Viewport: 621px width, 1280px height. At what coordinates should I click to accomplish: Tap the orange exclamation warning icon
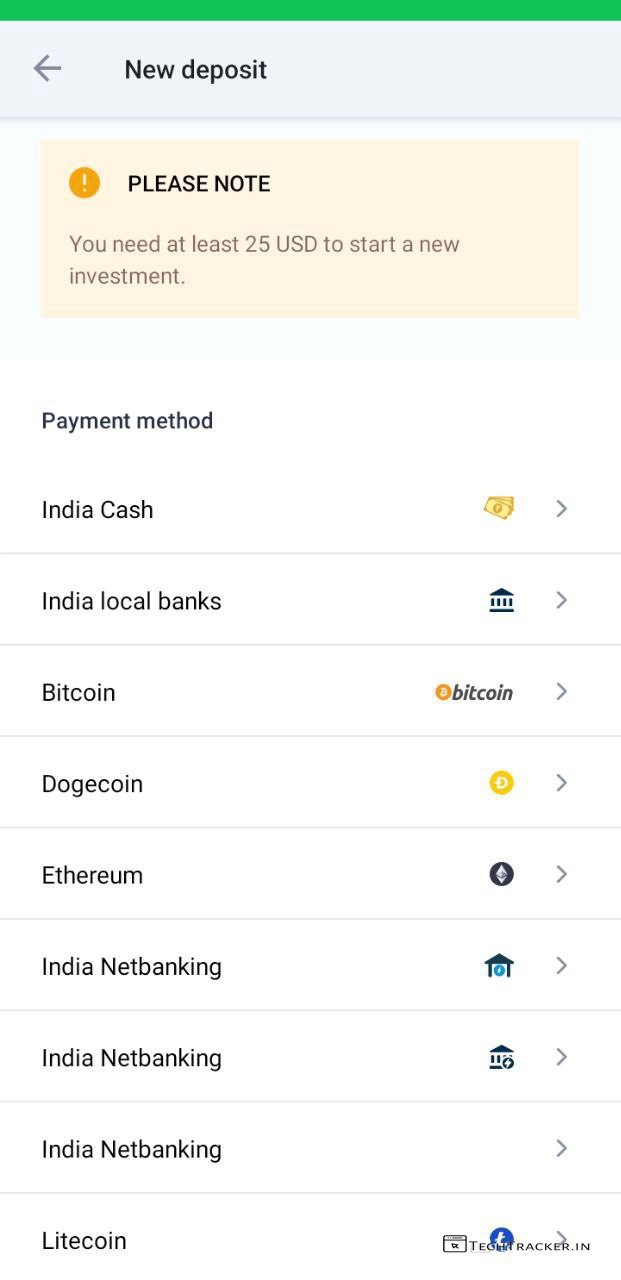point(84,183)
